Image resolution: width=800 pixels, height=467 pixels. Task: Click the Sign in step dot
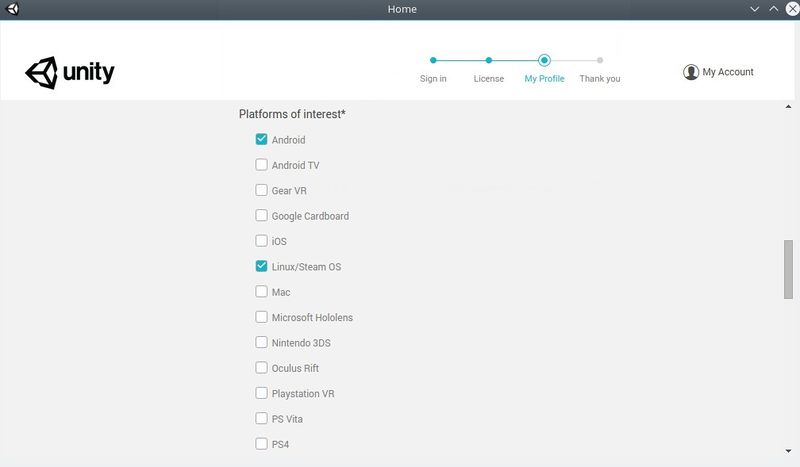click(x=433, y=60)
